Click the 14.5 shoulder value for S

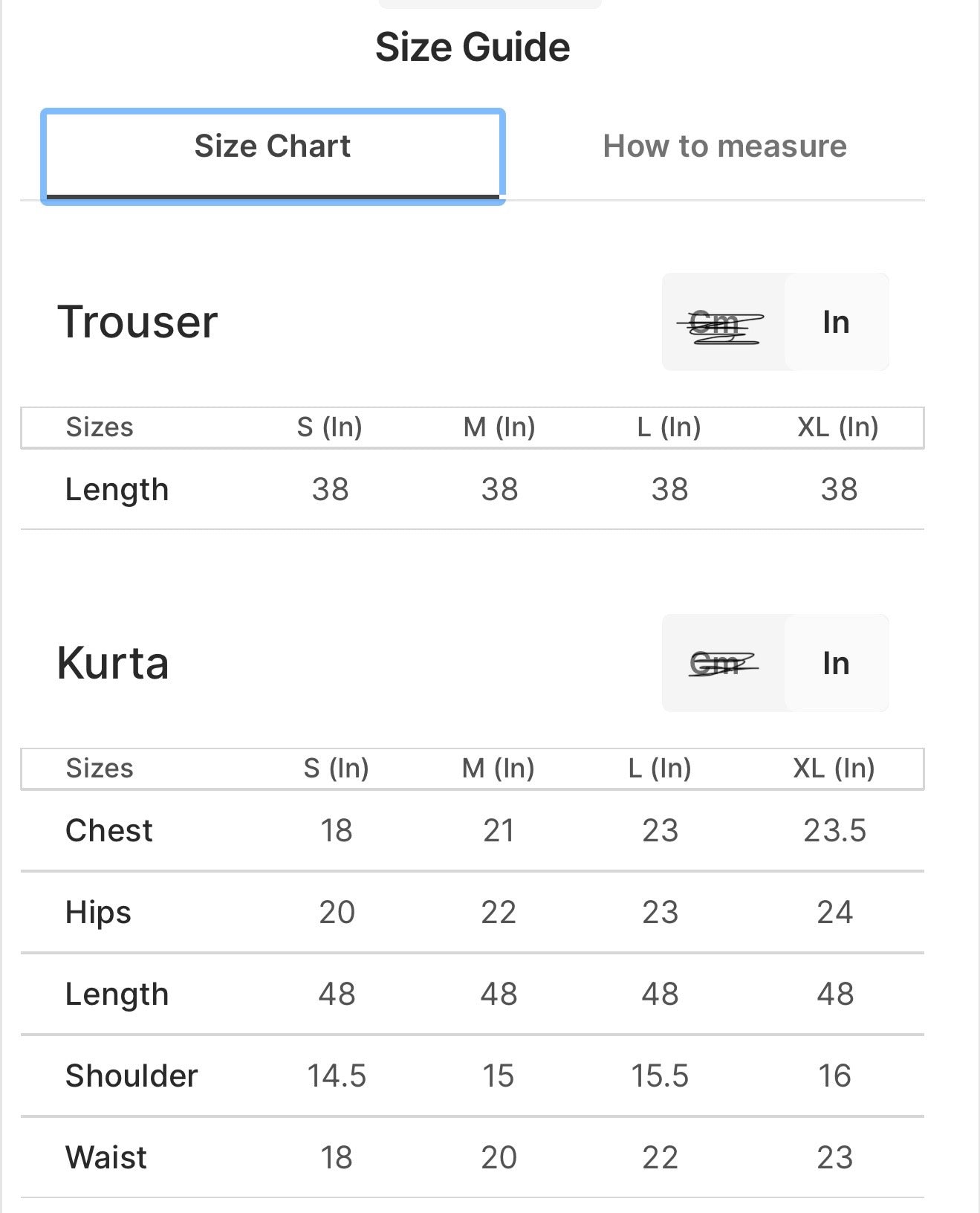(337, 1076)
